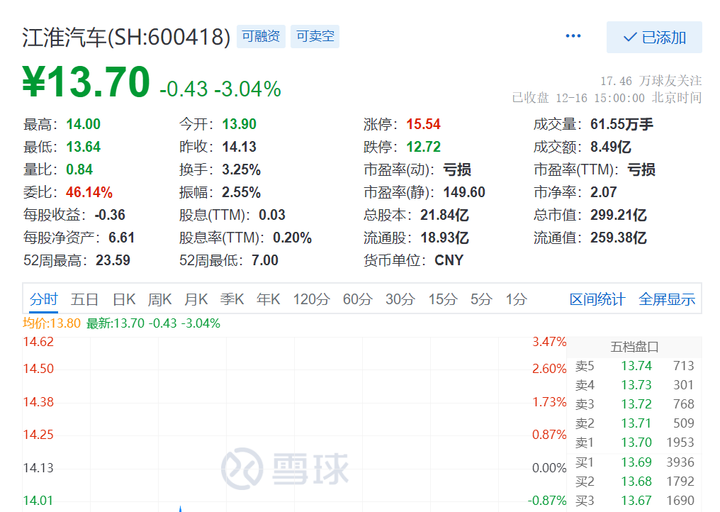
Task: Click the stock title 江淮汽车(SH:600418)
Action: 126,37
